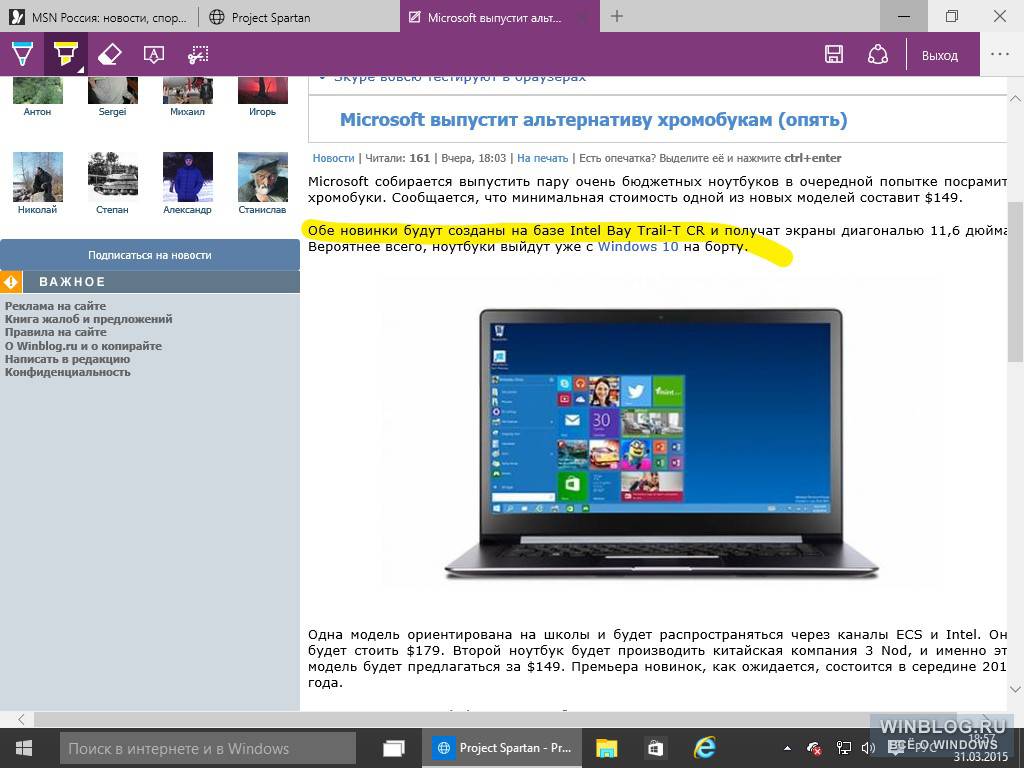Screen dimensions: 1024x768
Task: Open Михаил's avatar thumbnail
Action: [187, 91]
